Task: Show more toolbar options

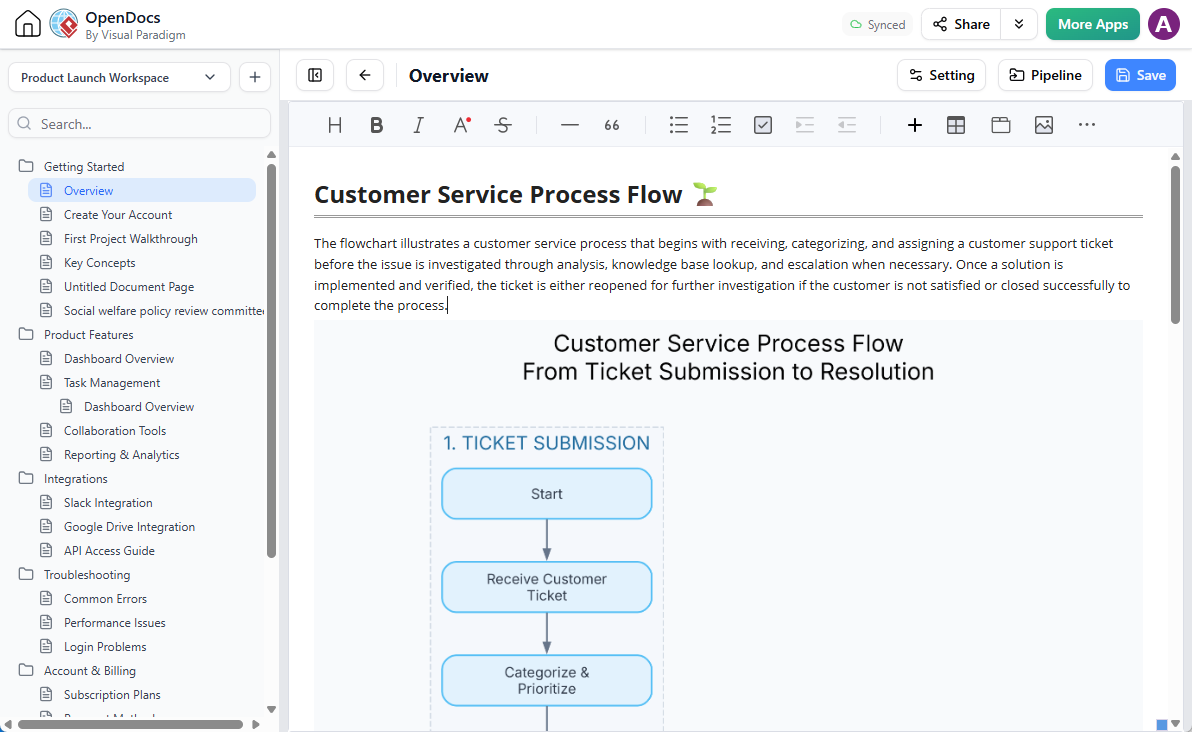Action: [x=1087, y=125]
